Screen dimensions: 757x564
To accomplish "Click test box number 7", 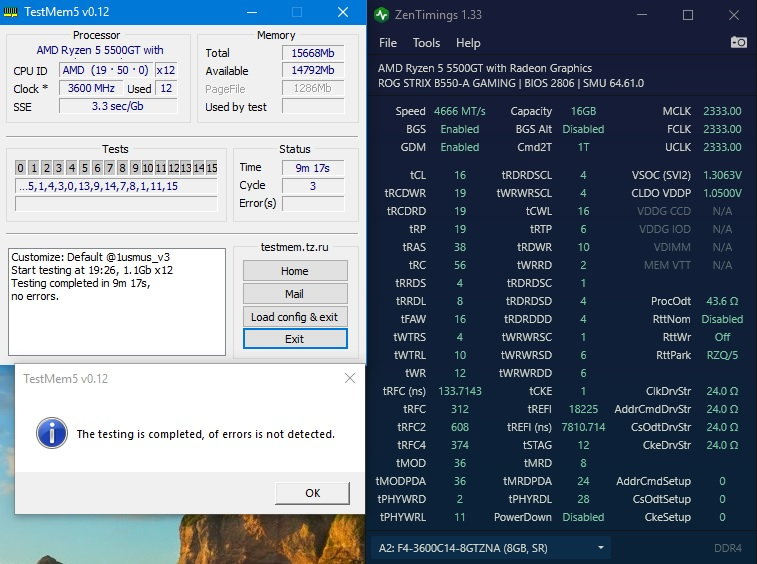I will point(110,168).
